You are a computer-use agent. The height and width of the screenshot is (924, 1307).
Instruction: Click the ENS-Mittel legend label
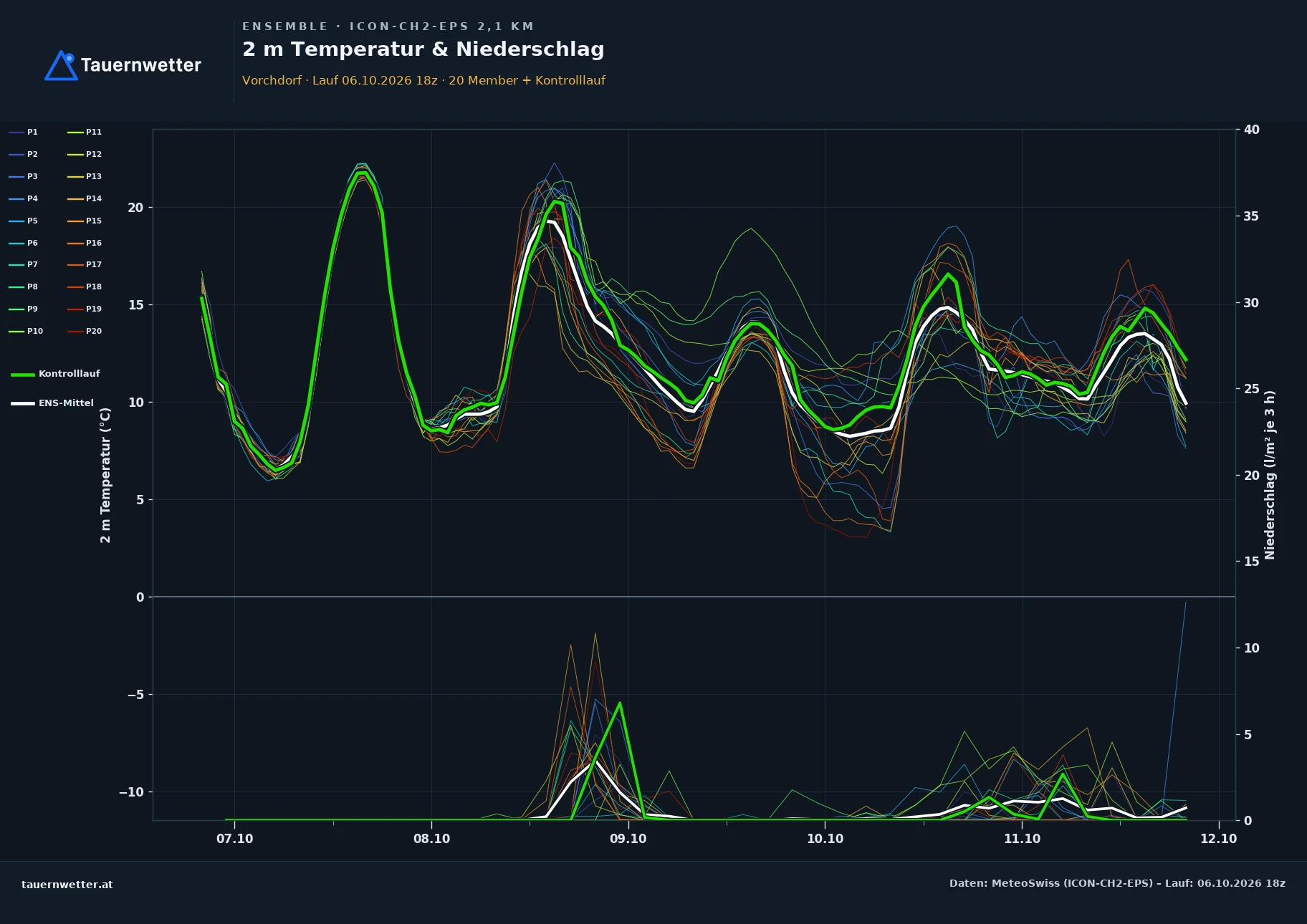point(66,403)
